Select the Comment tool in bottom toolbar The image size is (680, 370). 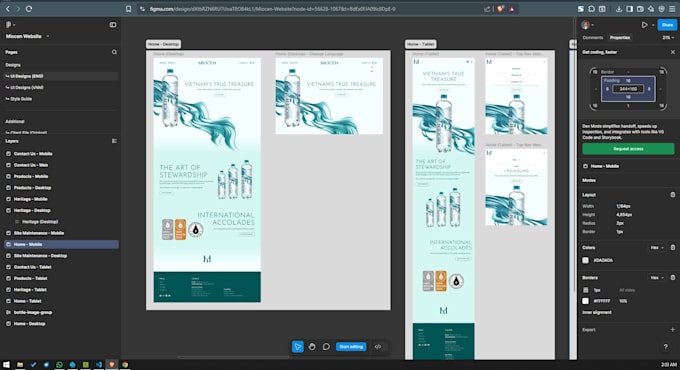[326, 347]
